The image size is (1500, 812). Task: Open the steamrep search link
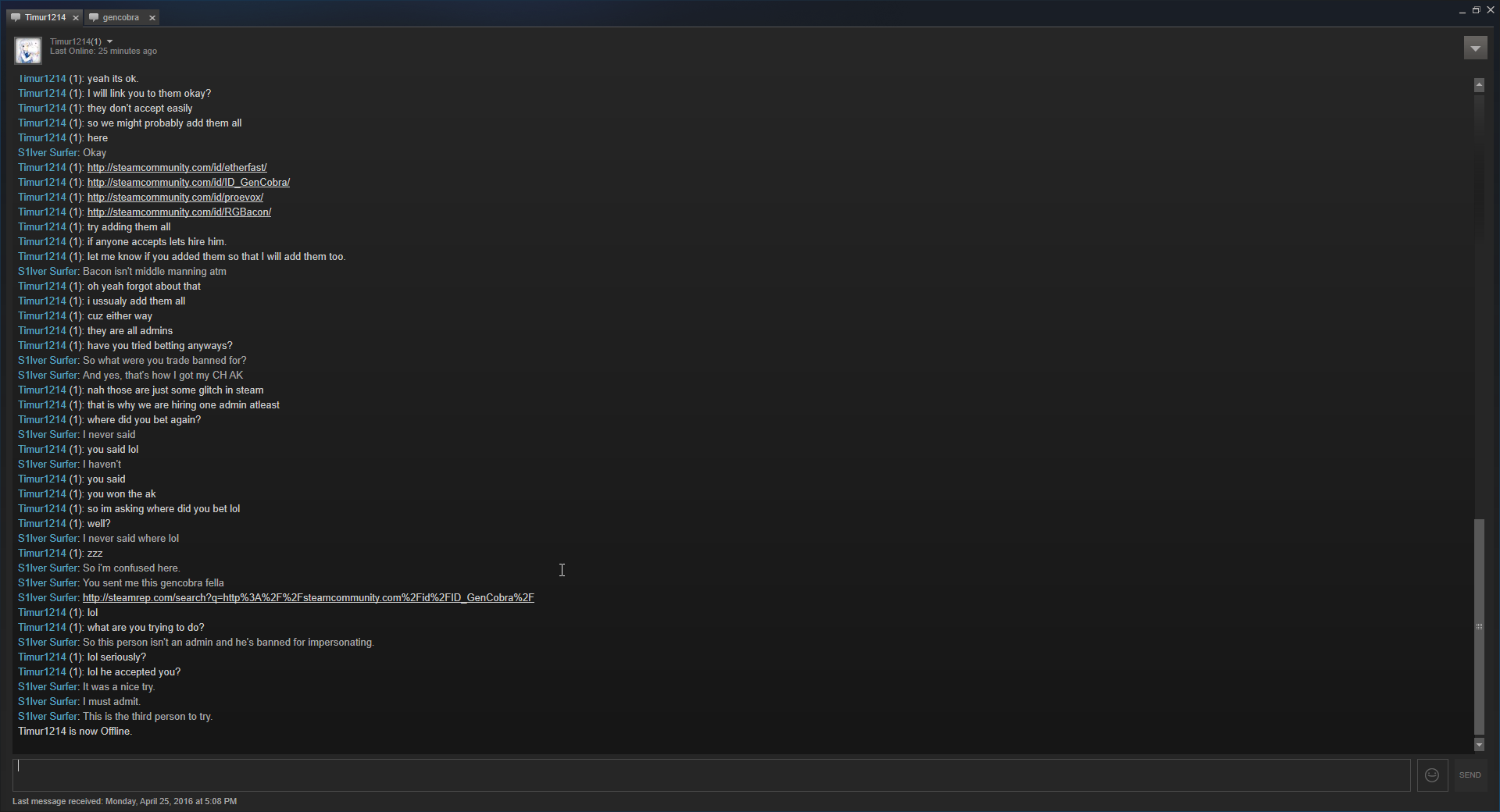point(309,597)
